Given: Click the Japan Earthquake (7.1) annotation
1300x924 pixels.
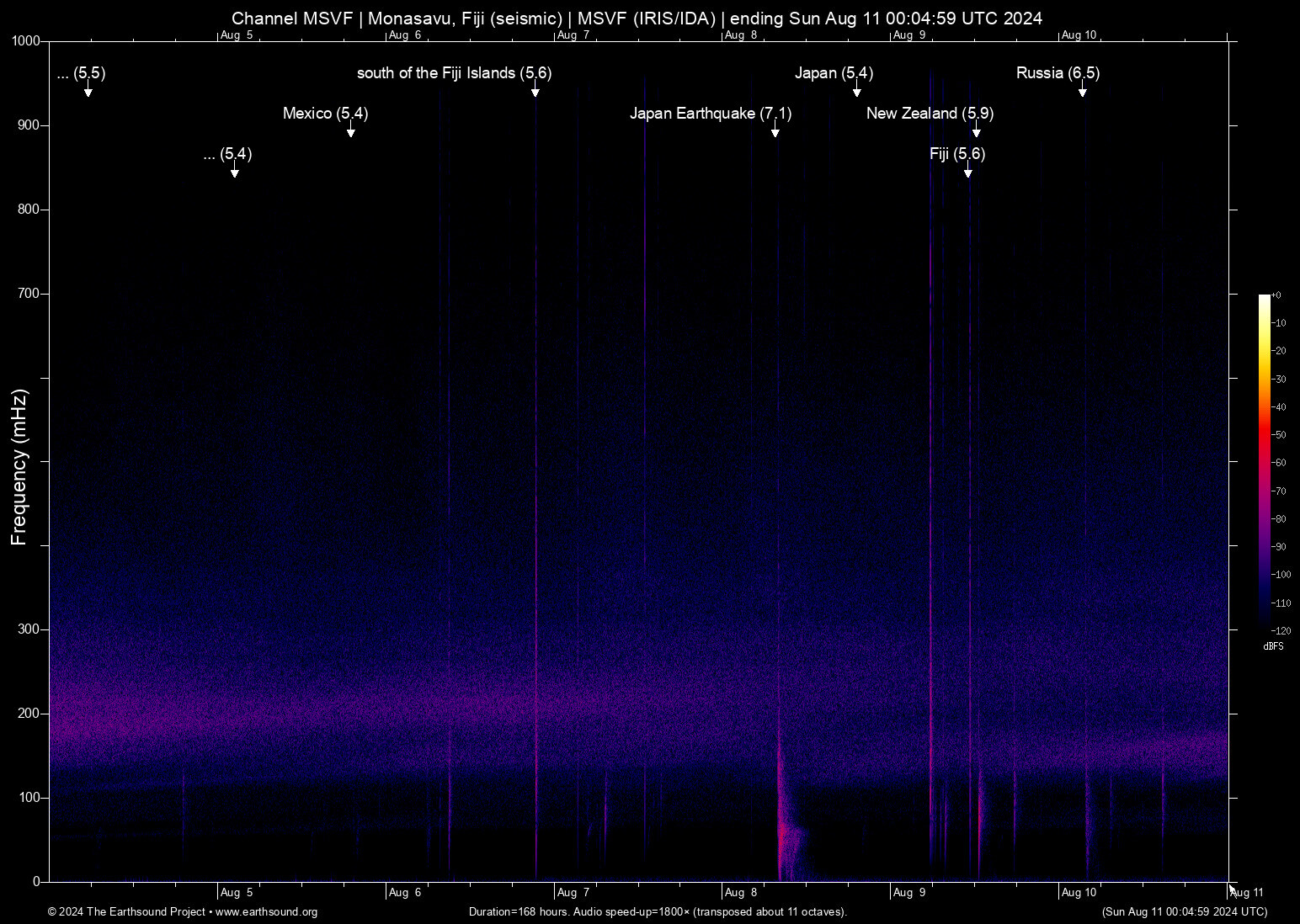Looking at the screenshot, I should point(711,114).
